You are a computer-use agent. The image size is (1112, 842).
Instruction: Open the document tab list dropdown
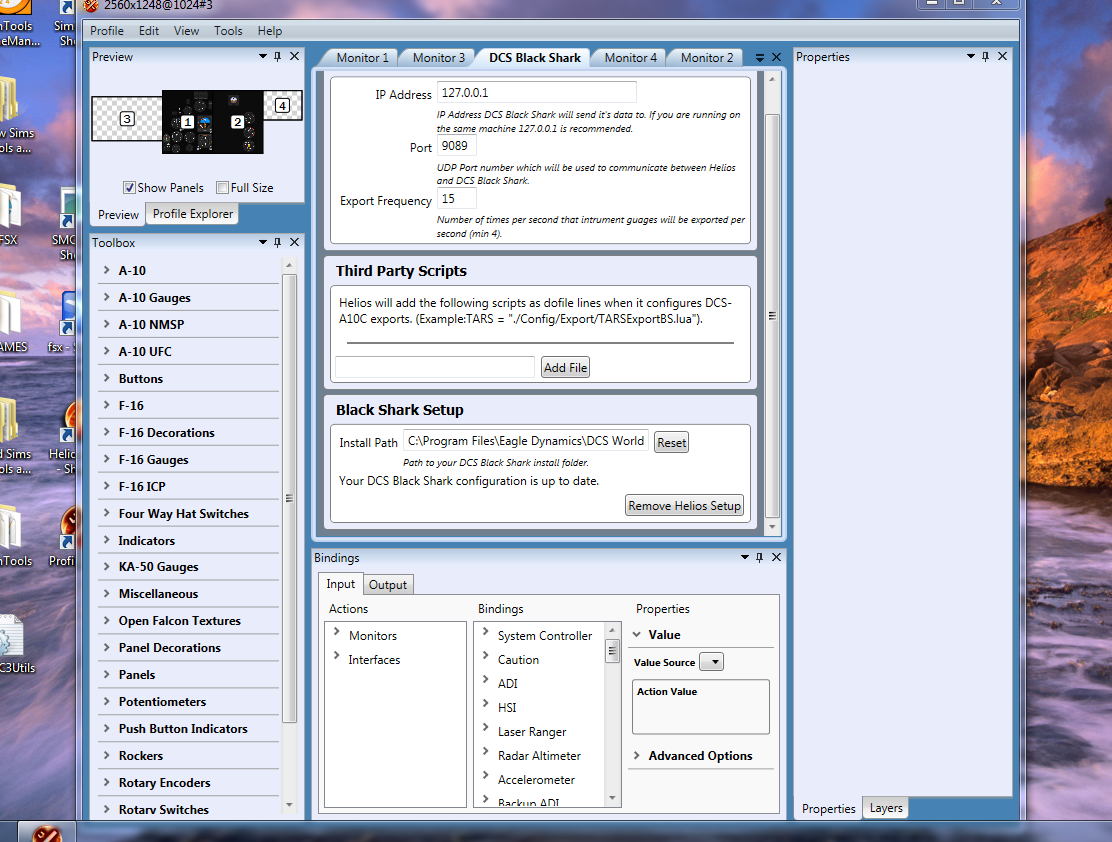tap(760, 57)
